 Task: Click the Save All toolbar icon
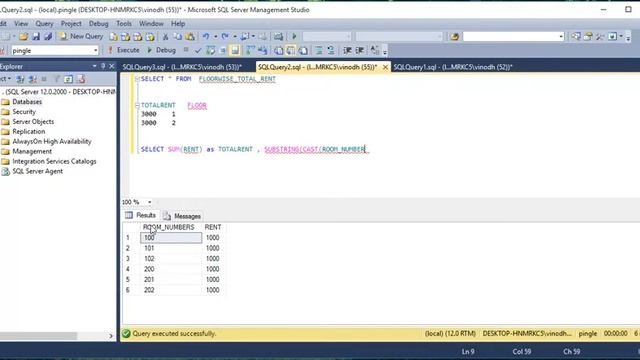[x=48, y=37]
